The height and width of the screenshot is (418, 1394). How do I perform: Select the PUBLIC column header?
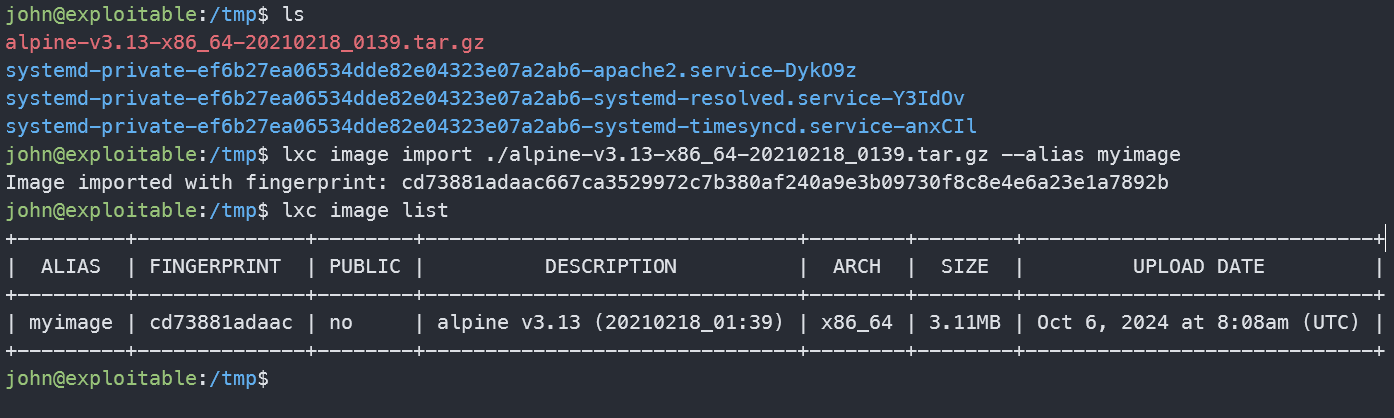pos(365,267)
